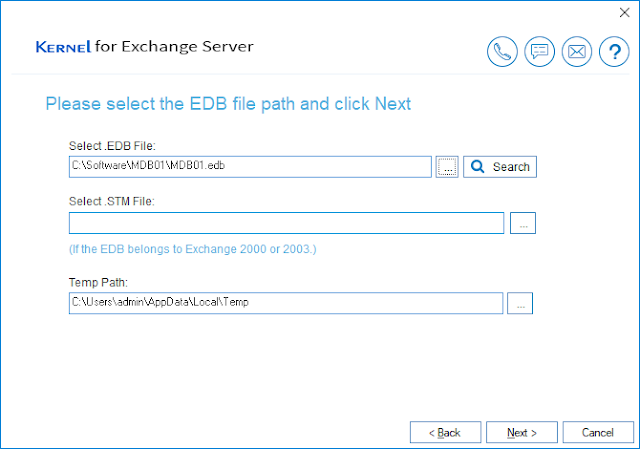
Task: Click the 'Select .STM File' label
Action: (x=113, y=202)
